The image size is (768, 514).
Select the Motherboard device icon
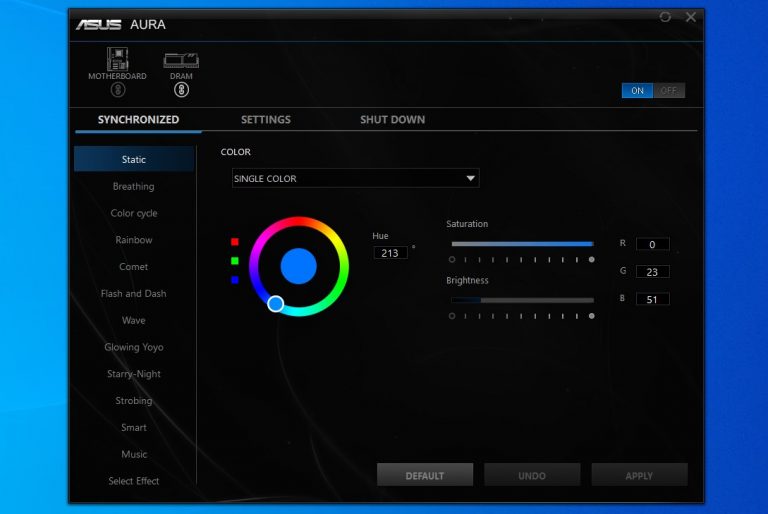point(117,59)
